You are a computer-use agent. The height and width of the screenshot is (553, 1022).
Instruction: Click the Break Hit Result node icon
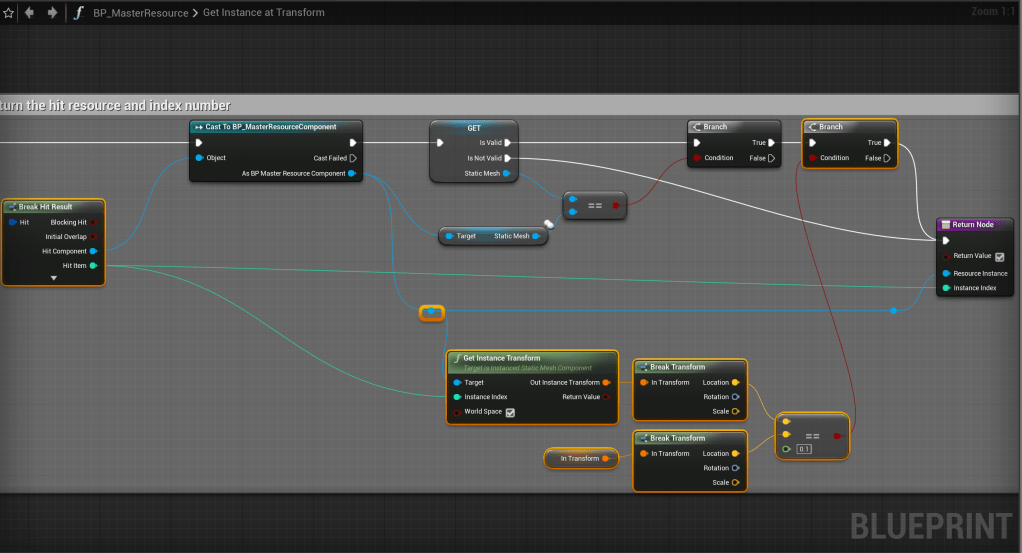(x=12, y=207)
